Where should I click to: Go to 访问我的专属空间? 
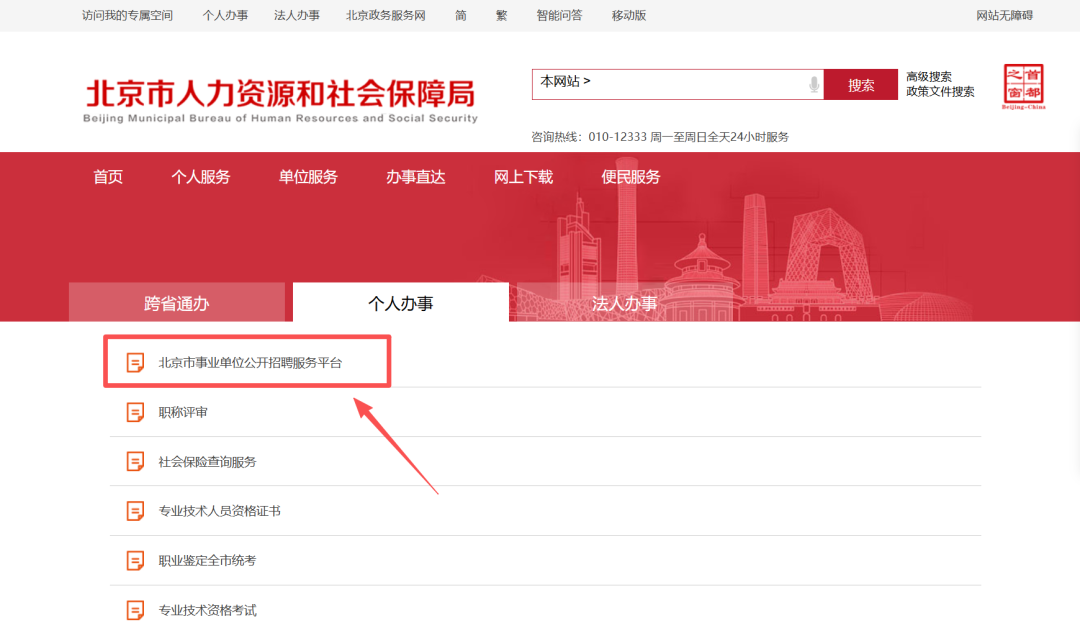[x=127, y=15]
